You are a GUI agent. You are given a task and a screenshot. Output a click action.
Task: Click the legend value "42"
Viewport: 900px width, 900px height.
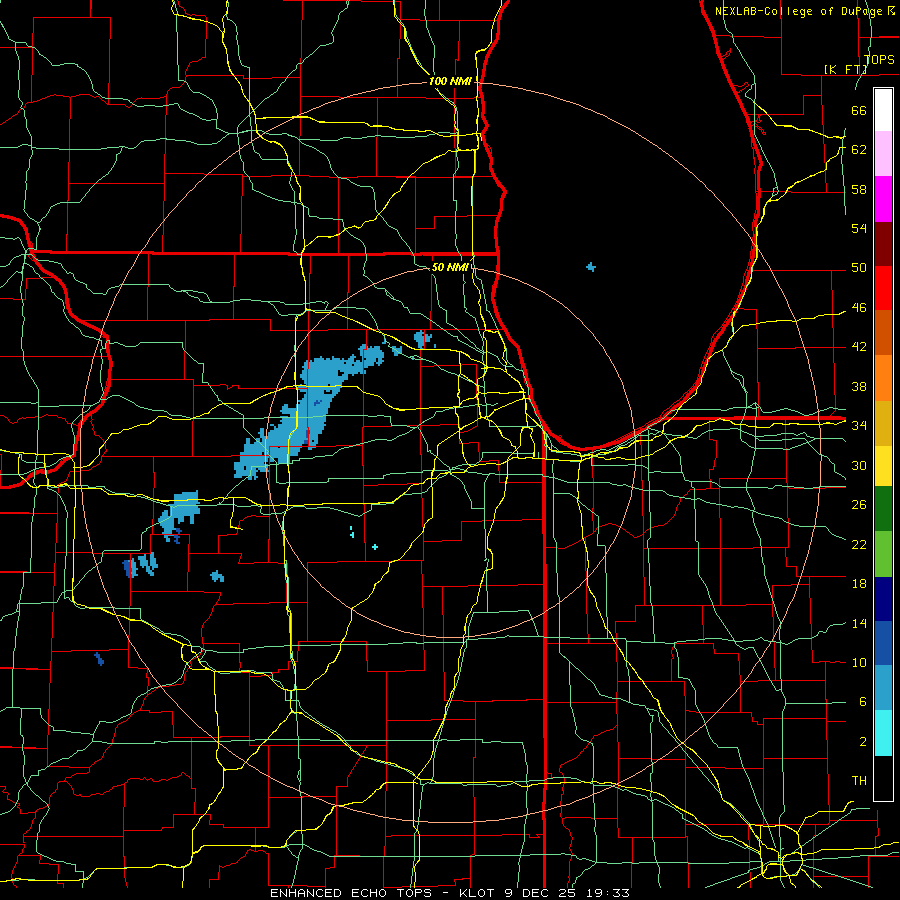pos(859,347)
